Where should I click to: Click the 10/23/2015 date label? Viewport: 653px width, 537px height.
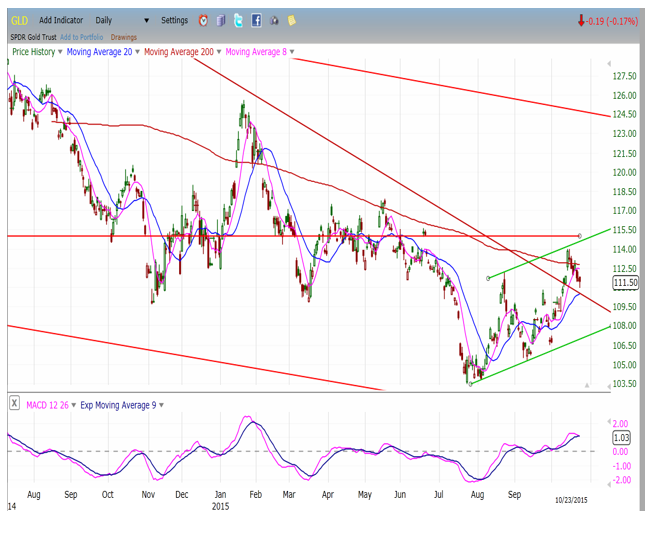pos(571,500)
